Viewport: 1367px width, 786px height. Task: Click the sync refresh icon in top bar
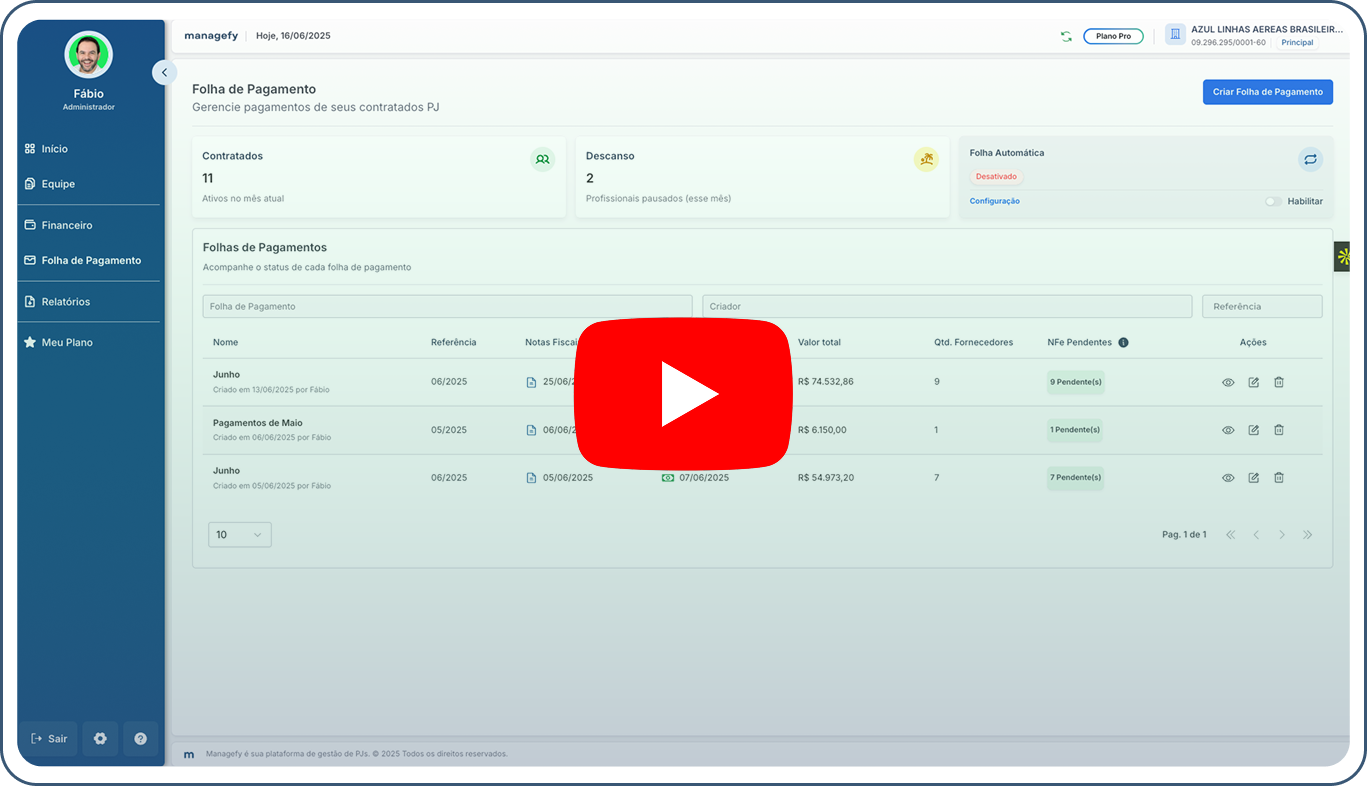click(x=1066, y=36)
